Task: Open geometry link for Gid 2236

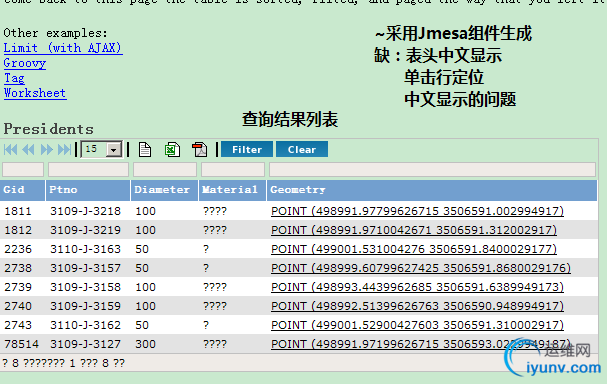Action: point(414,249)
